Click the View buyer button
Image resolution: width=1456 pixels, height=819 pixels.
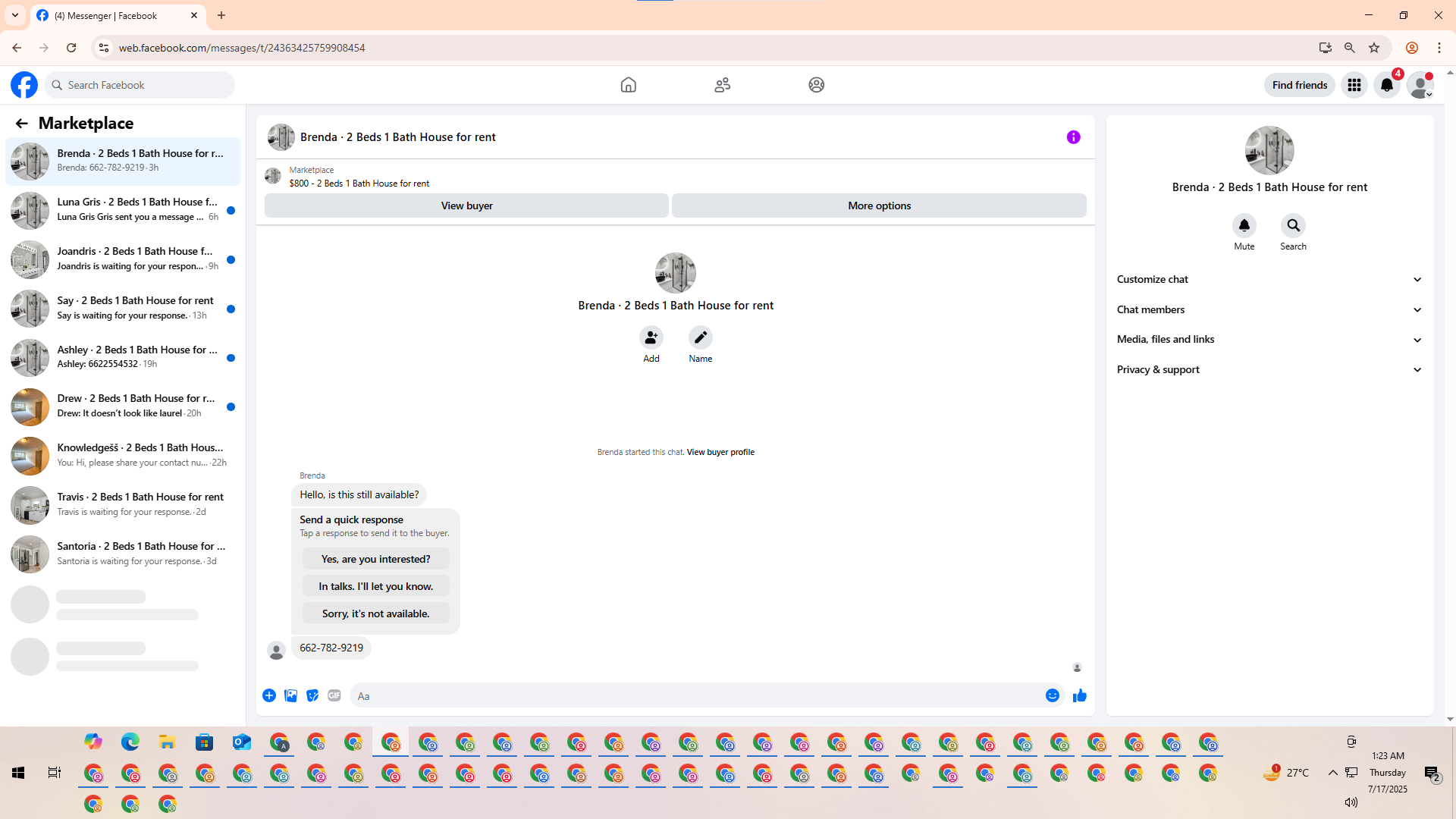[x=466, y=206]
